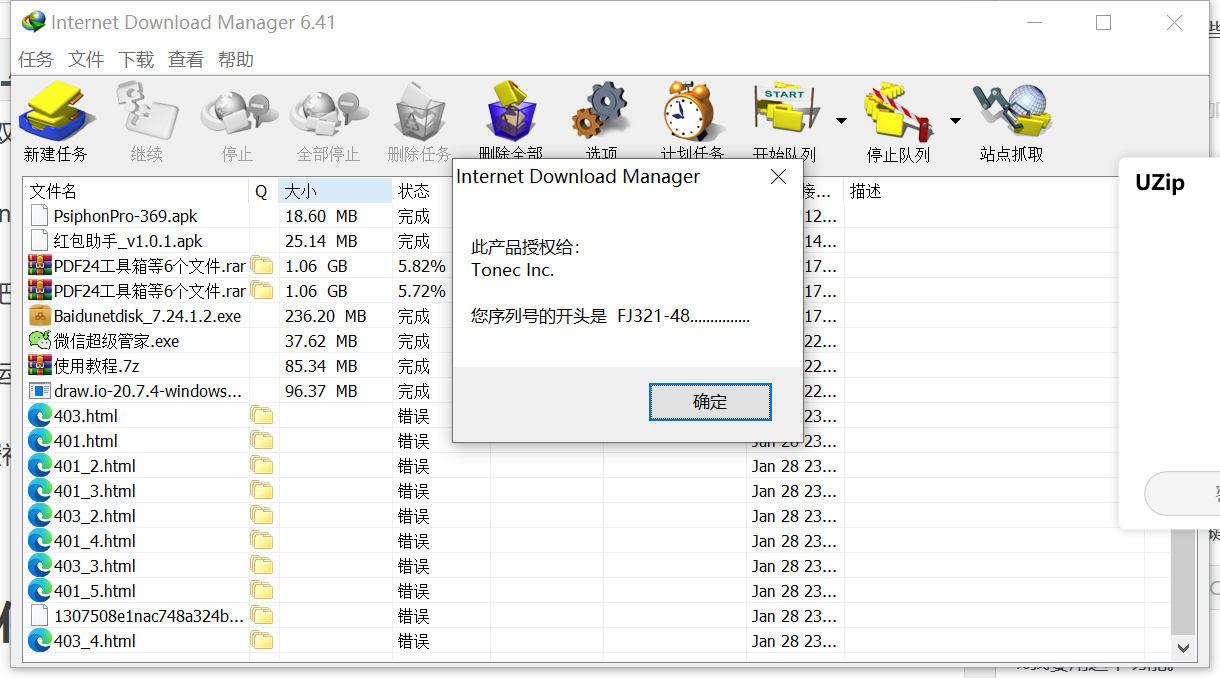Open the 帮助 menu

point(236,60)
